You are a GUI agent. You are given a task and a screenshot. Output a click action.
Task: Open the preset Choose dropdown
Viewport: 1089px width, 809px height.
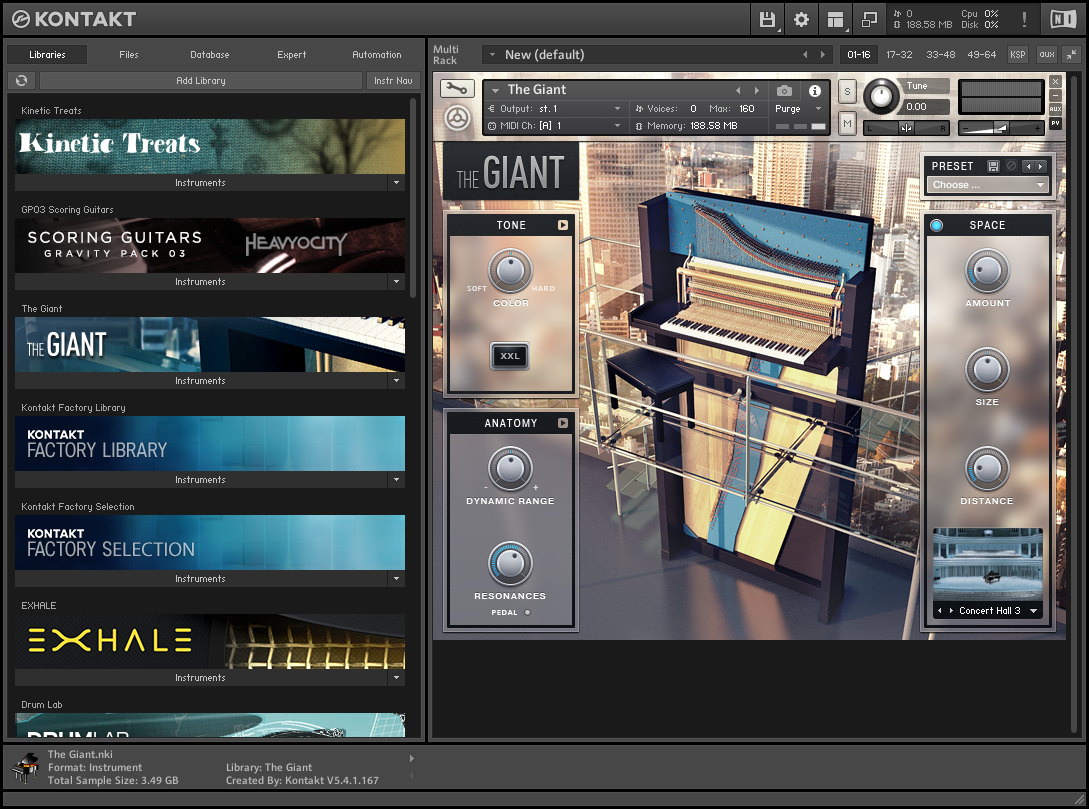(x=987, y=185)
